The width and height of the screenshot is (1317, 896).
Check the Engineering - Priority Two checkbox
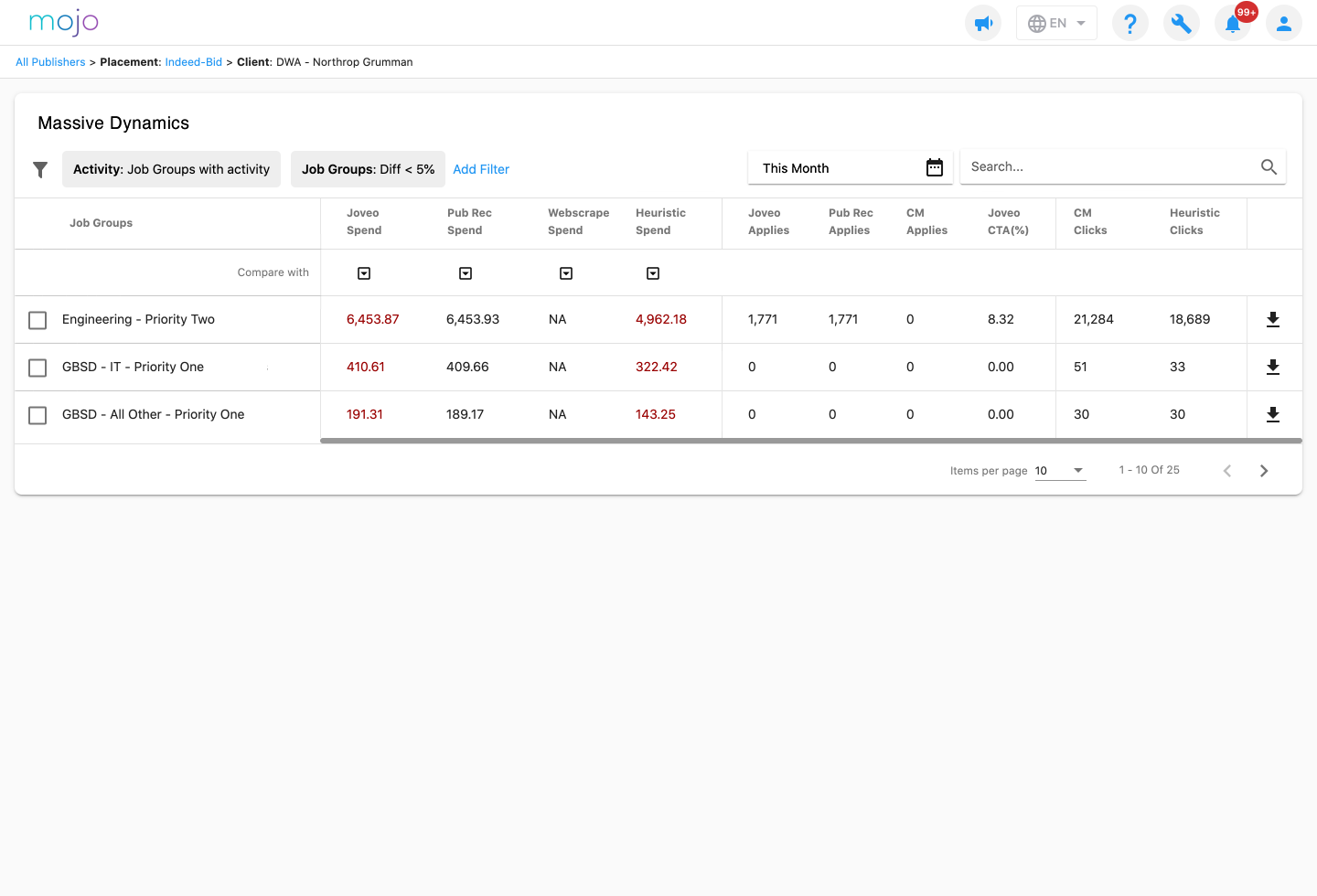(37, 320)
